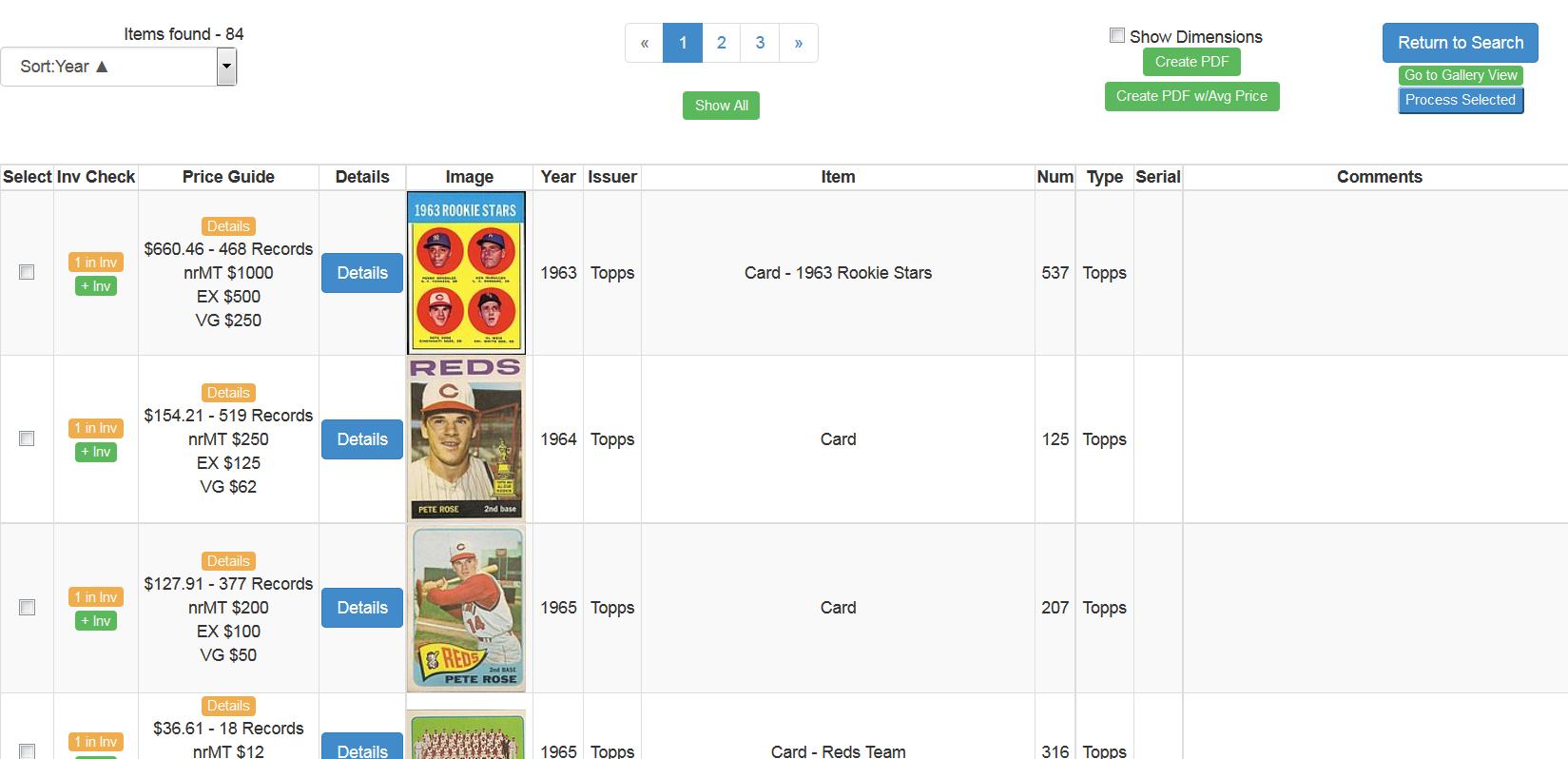Image resolution: width=1568 pixels, height=759 pixels.
Task: Add 1965 card 207 to inventory (+ Inv)
Action: click(96, 621)
